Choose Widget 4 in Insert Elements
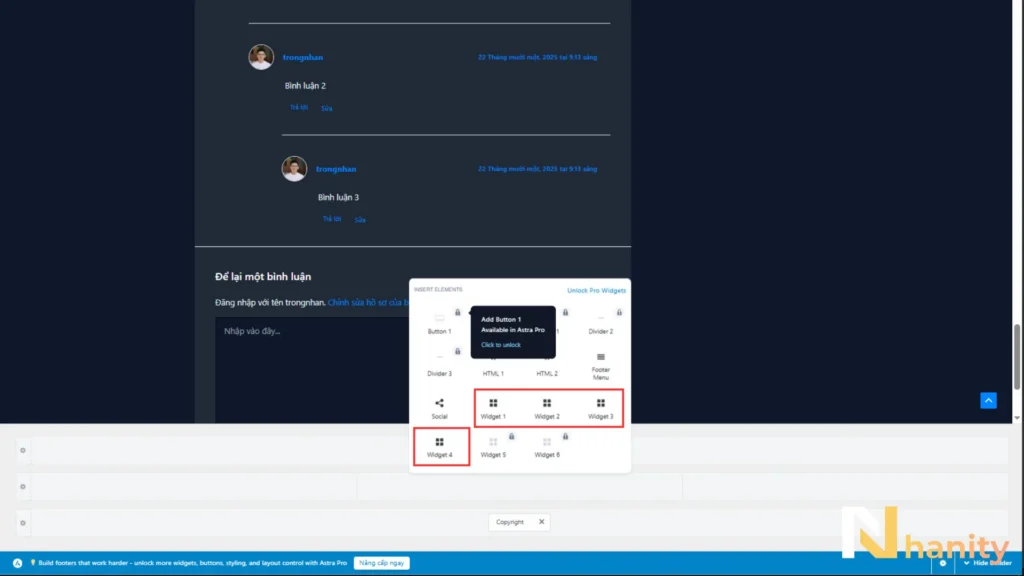This screenshot has width=1024, height=576. click(x=440, y=447)
